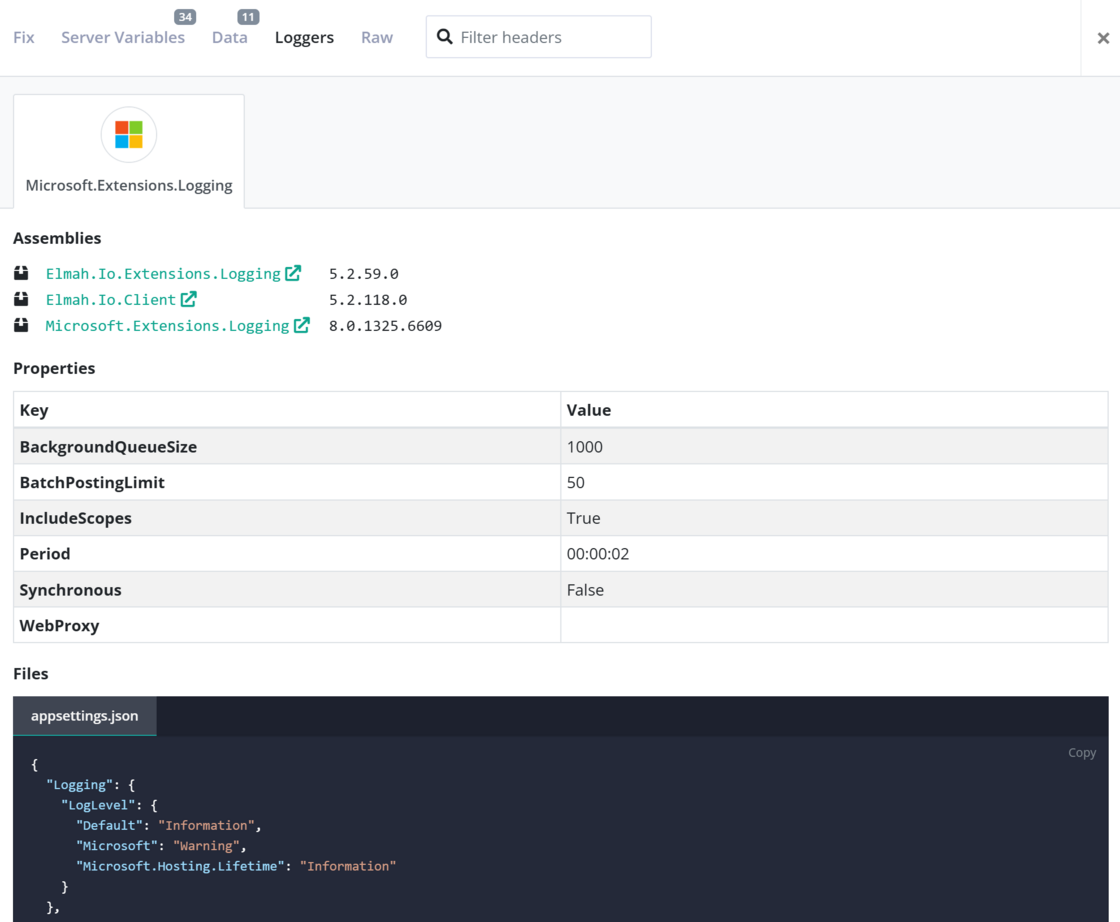Viewport: 1120px width, 922px height.
Task: Click the Value column header
Action: pyautogui.click(x=834, y=410)
